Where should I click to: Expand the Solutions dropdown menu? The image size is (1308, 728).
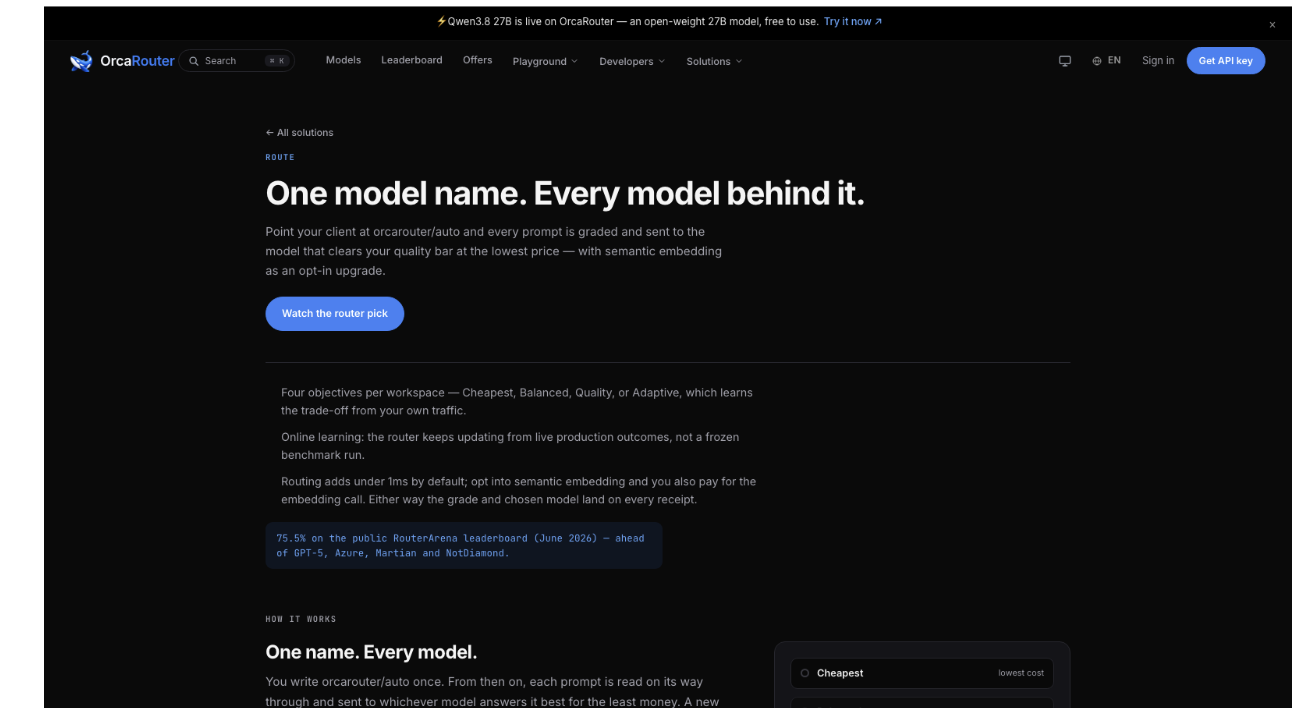(714, 61)
